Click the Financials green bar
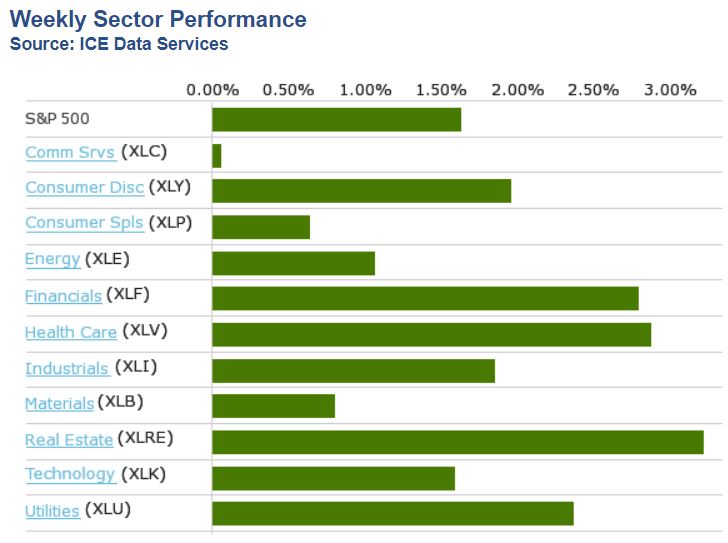Image resolution: width=728 pixels, height=543 pixels. pos(425,298)
